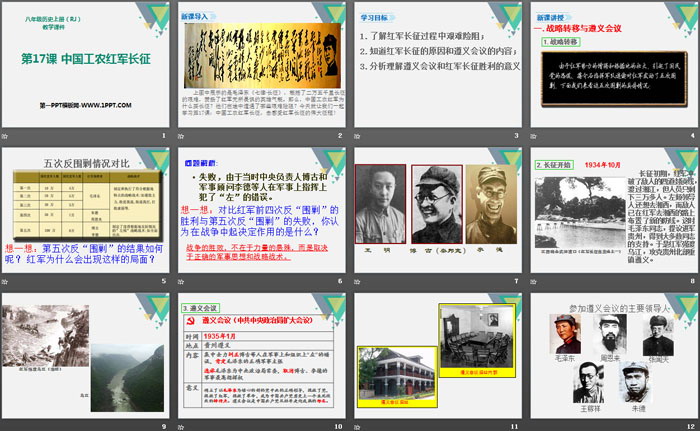Image resolution: width=700 pixels, height=431 pixels.
Task: Select slide 3 titled 学习目标
Action: [438, 65]
